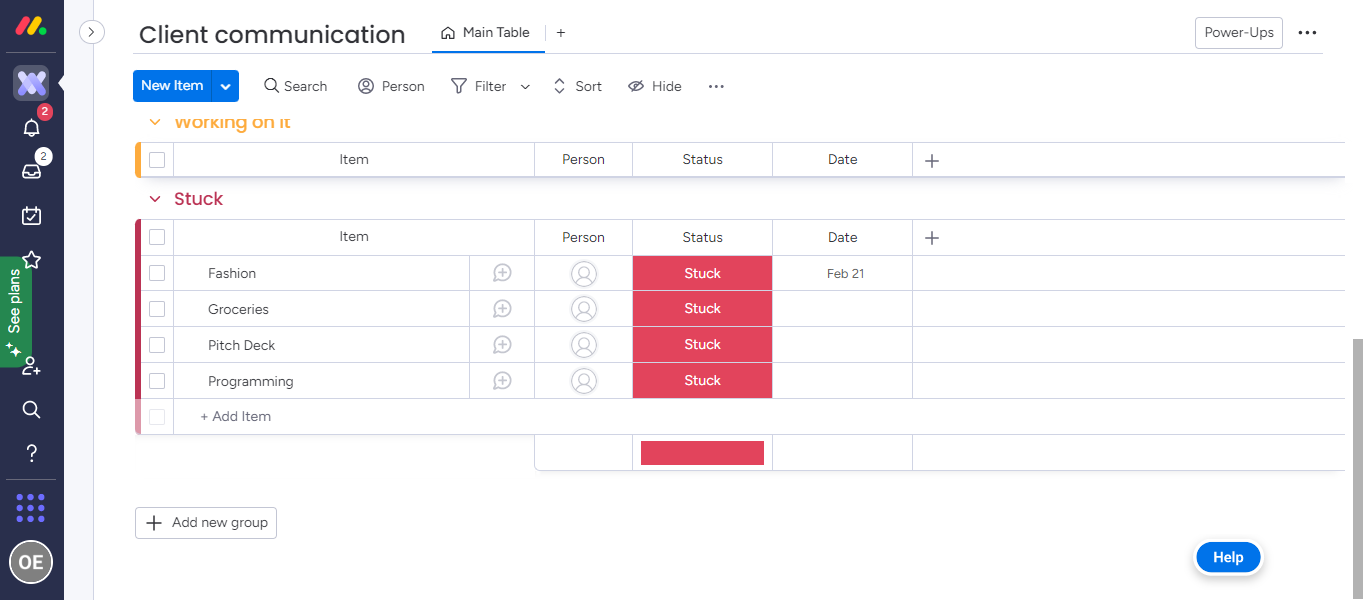Open the apps grid icon

[x=31, y=508]
